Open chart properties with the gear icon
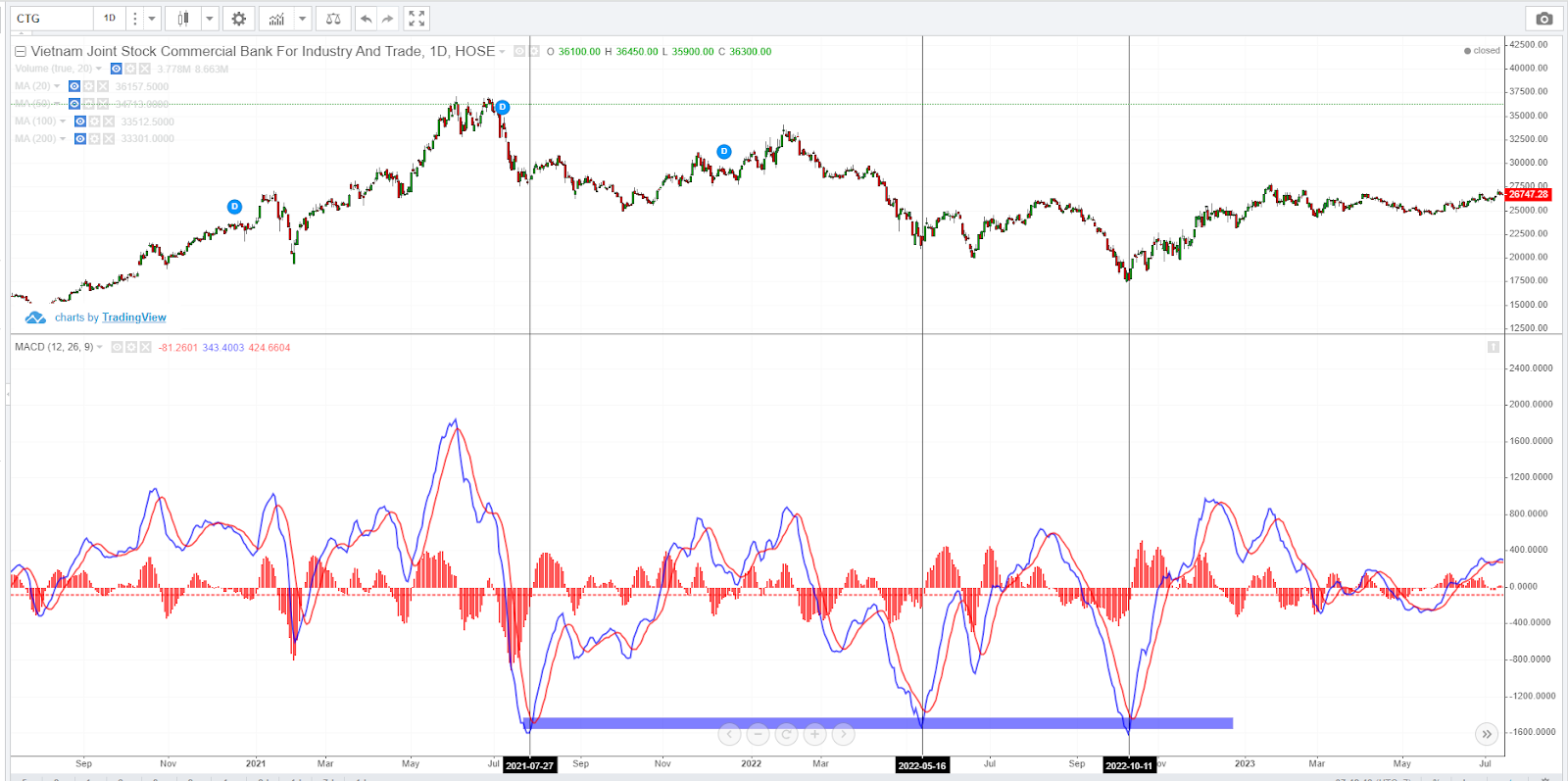This screenshot has height=781, width=1568. (x=238, y=19)
